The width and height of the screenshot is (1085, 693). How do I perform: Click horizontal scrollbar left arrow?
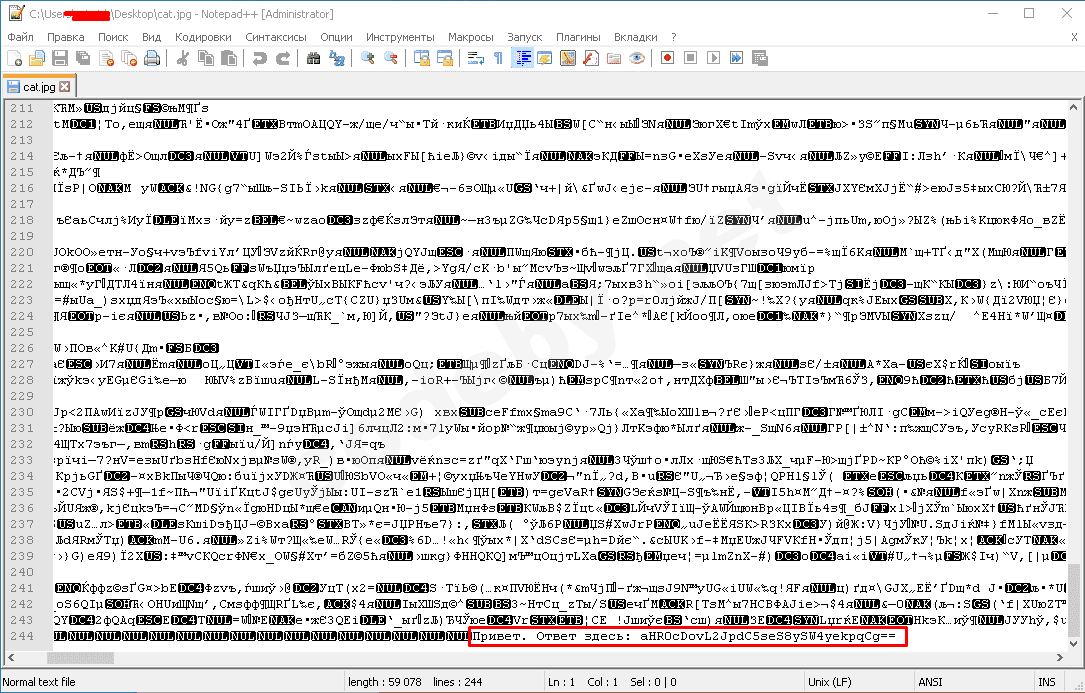[x=11, y=657]
